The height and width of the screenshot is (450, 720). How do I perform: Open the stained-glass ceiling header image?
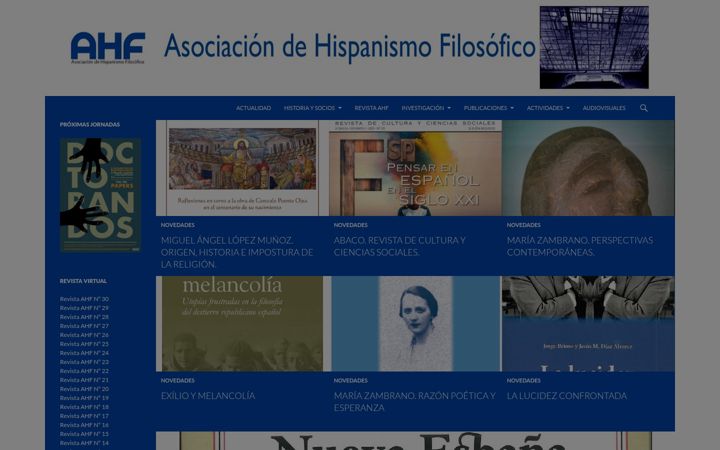(x=594, y=47)
